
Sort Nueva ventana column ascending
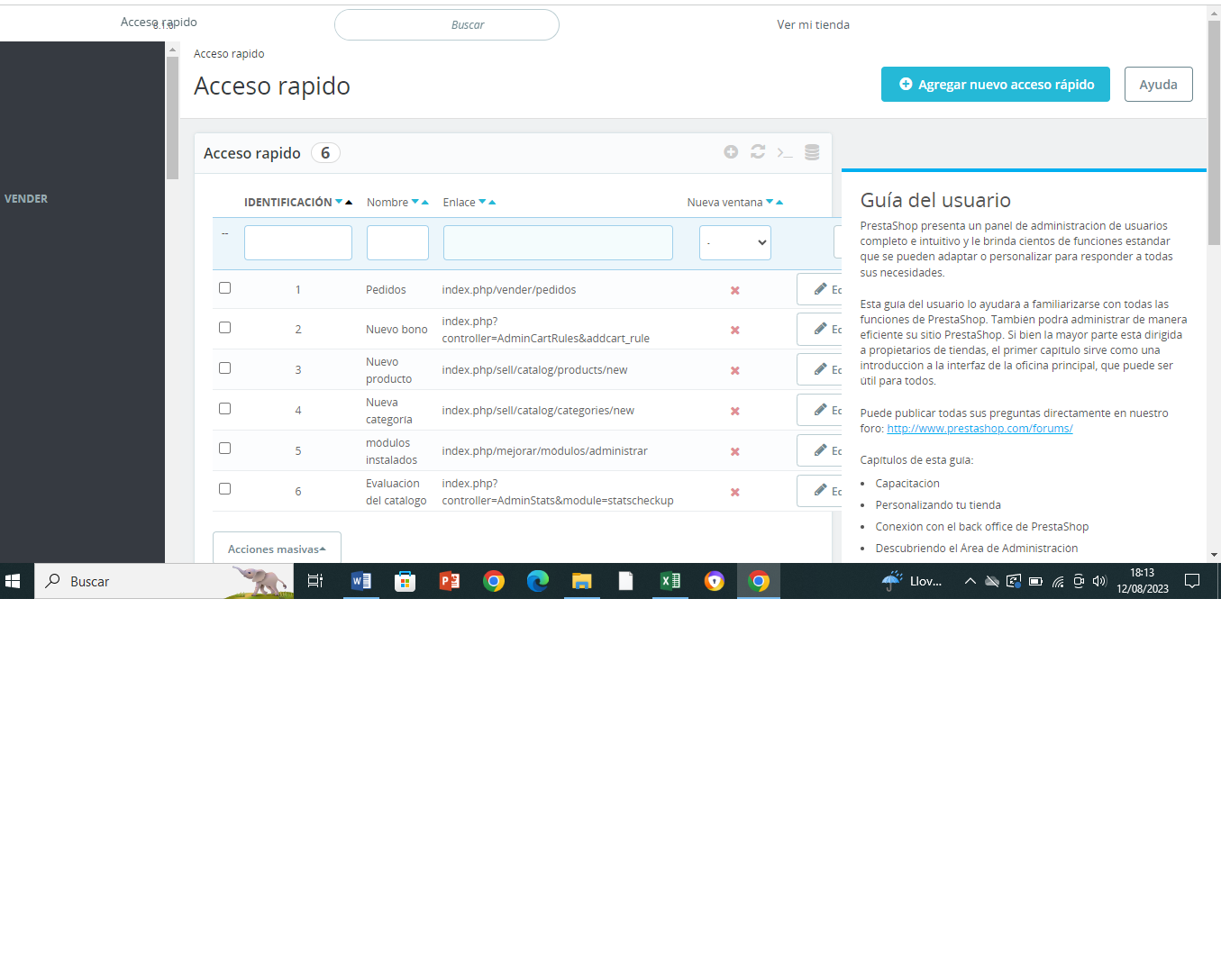pyautogui.click(x=779, y=202)
